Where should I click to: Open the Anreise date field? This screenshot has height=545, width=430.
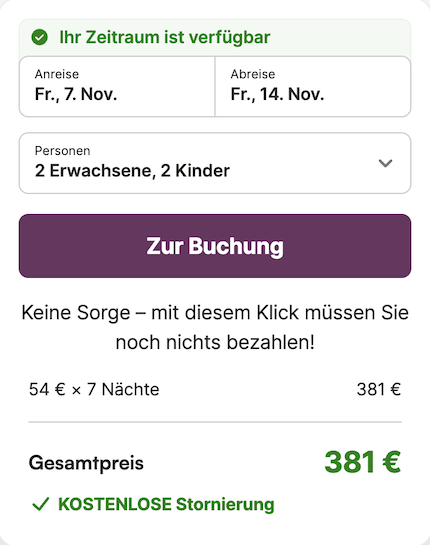pyautogui.click(x=117, y=87)
